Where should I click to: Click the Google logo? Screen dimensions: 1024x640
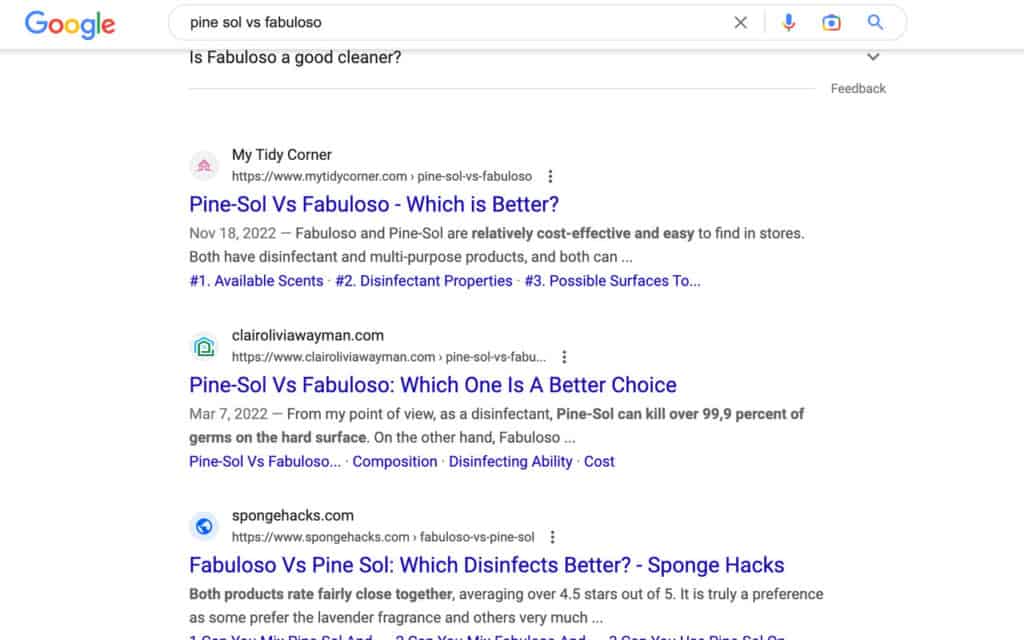[x=70, y=23]
